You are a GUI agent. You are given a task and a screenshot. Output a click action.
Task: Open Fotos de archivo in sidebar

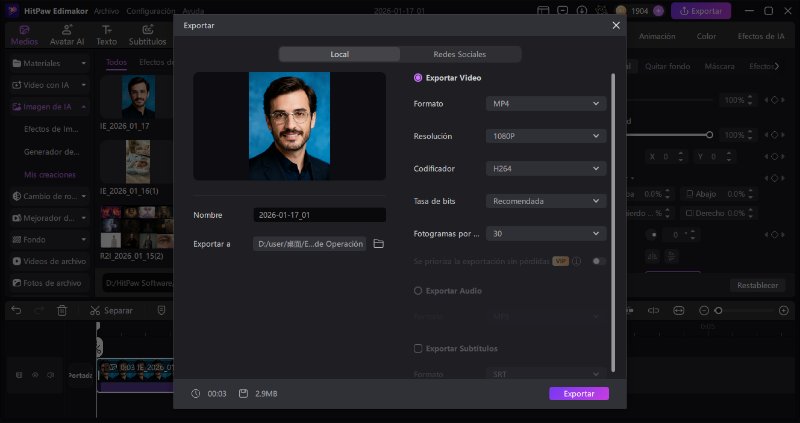[49, 283]
